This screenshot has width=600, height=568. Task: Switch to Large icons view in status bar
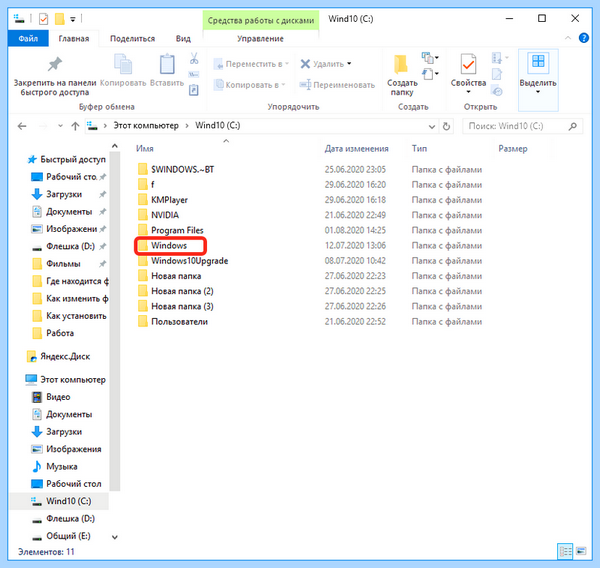click(x=581, y=551)
